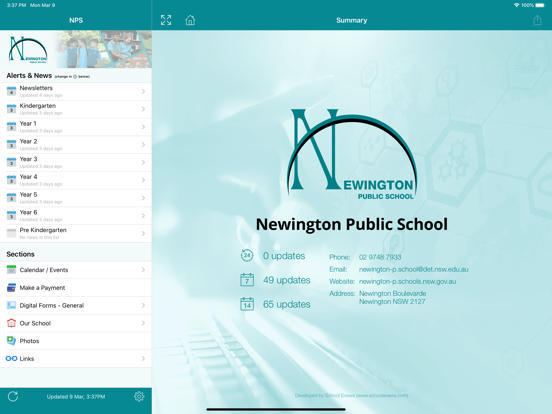552x414 pixels.
Task: Tap the NPS title in sidebar header
Action: tap(76, 20)
